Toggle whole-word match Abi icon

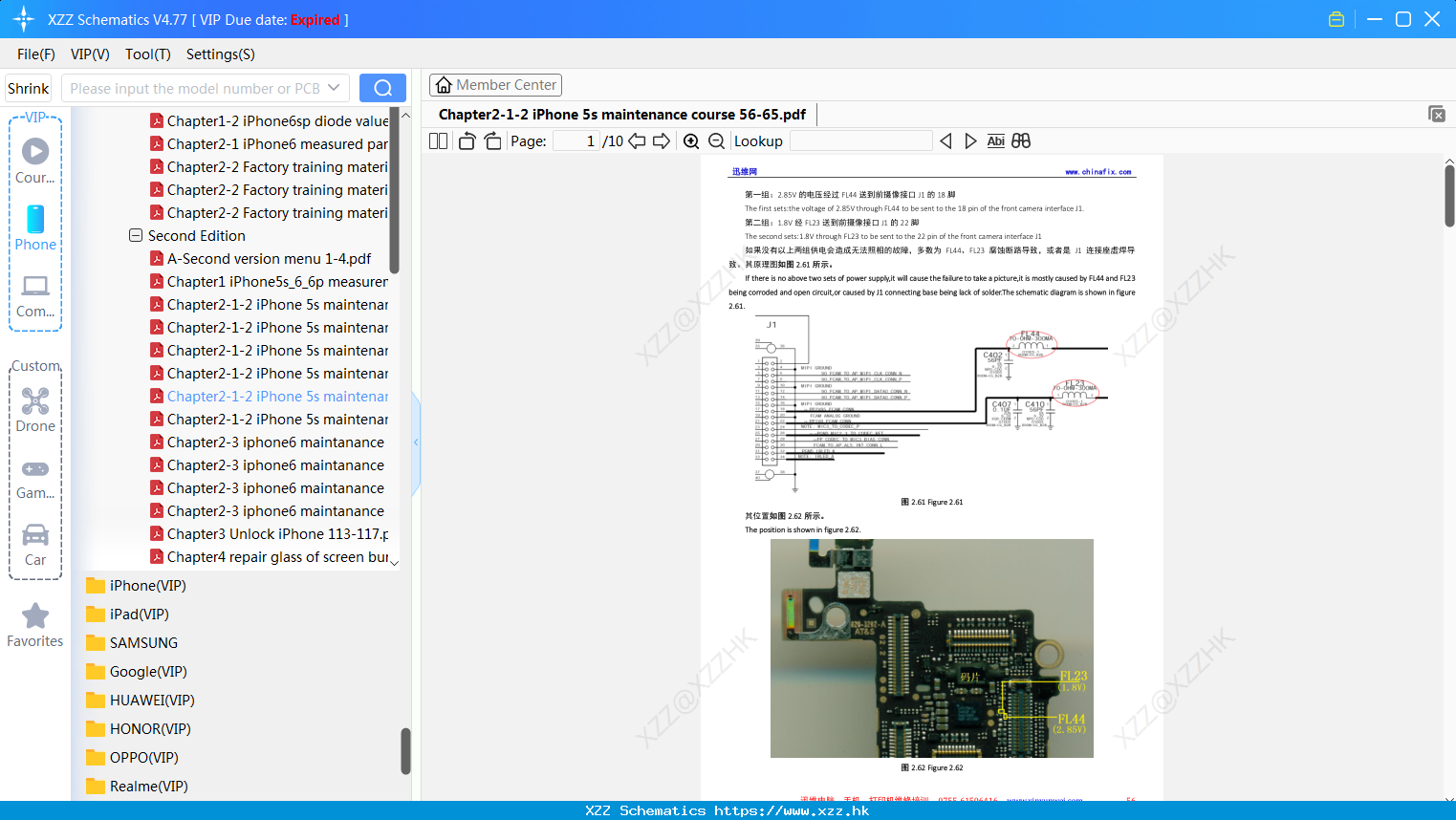point(995,140)
